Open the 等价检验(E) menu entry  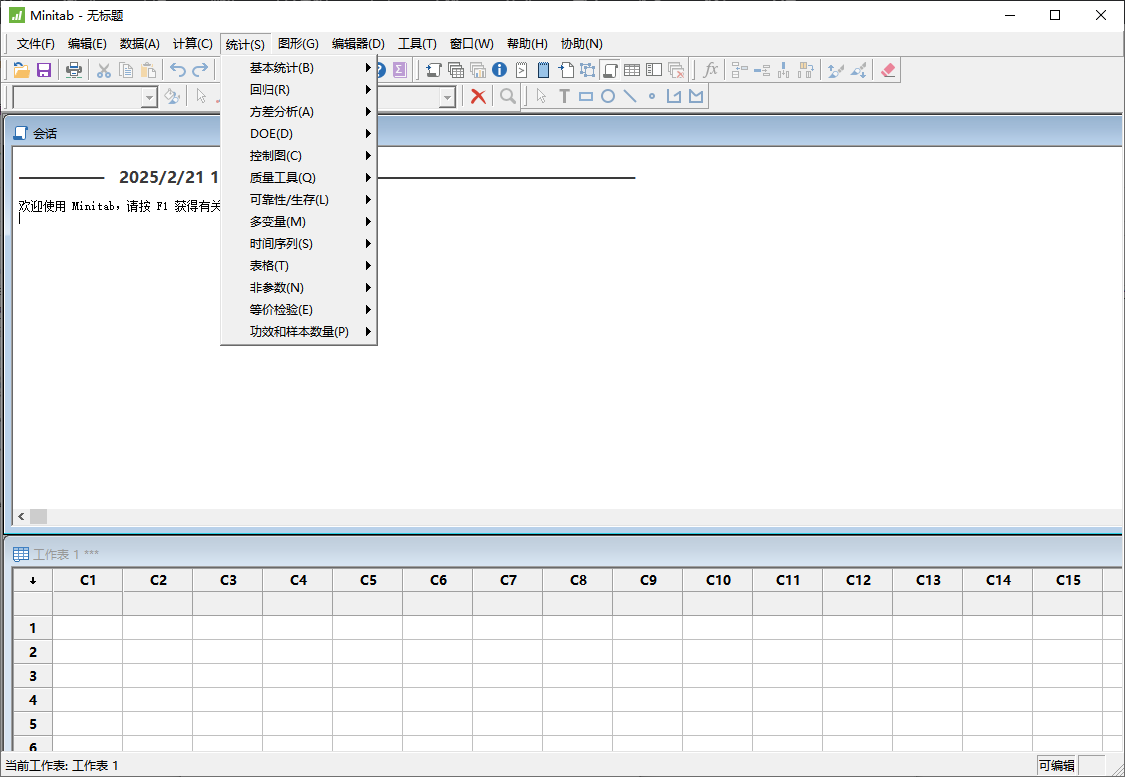[299, 310]
